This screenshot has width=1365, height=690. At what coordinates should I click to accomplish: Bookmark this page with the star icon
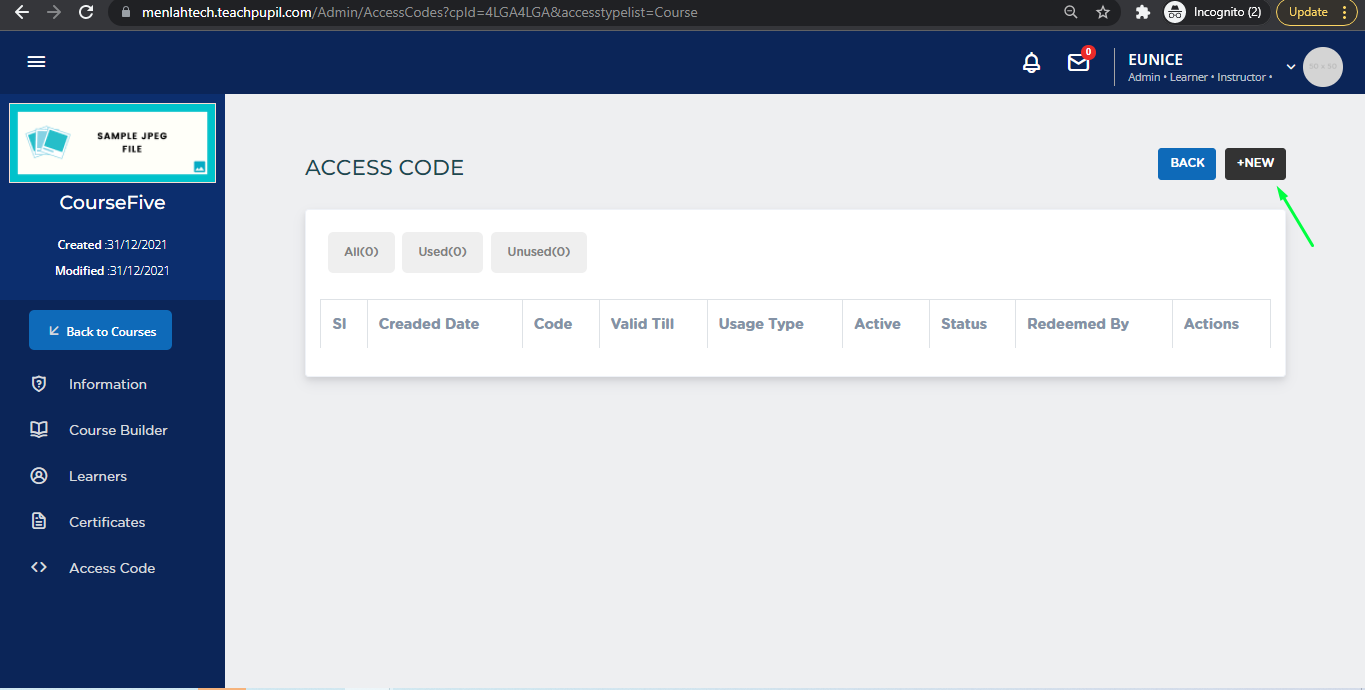(1103, 13)
